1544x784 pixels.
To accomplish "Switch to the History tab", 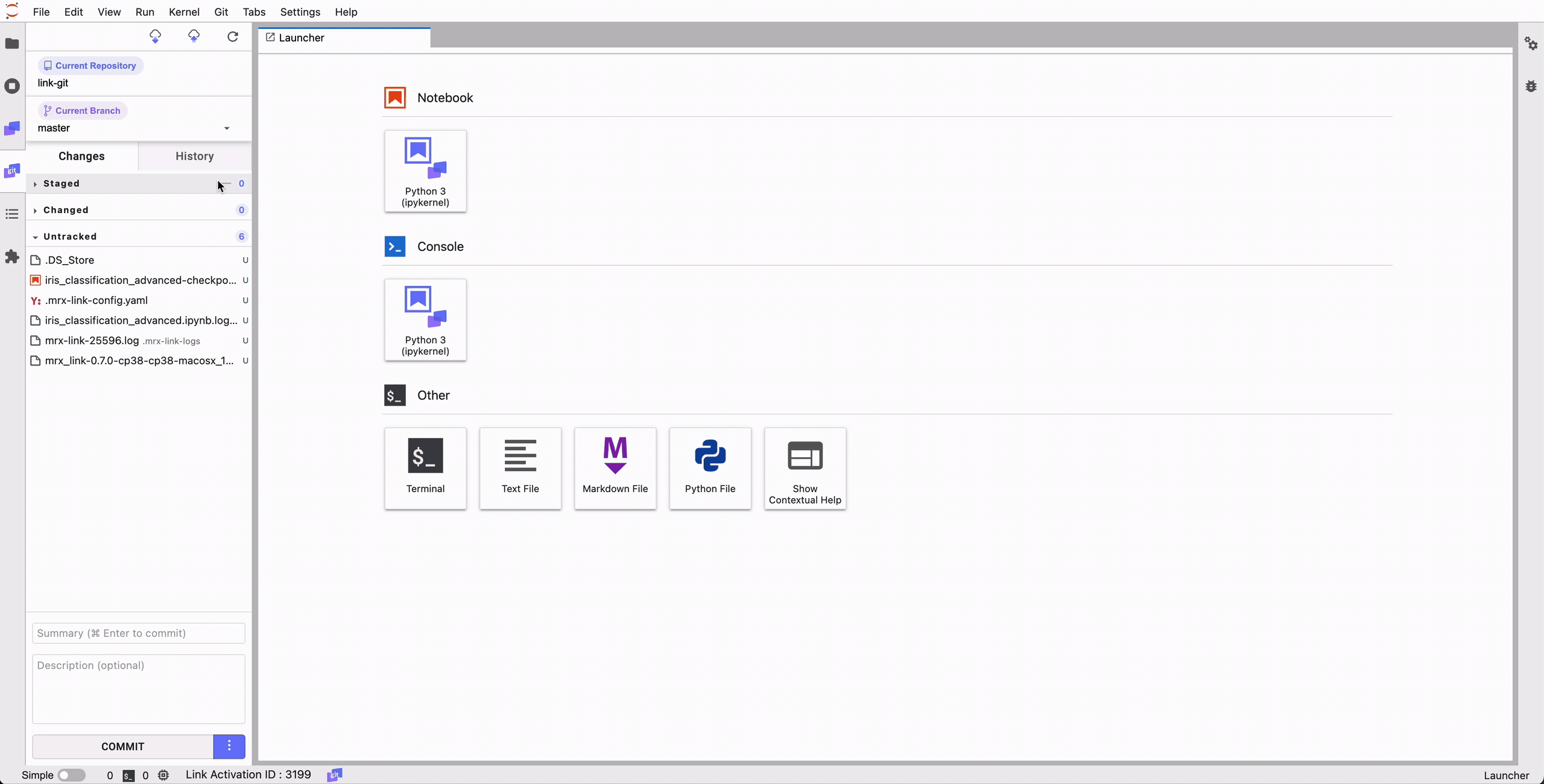I will pyautogui.click(x=195, y=156).
